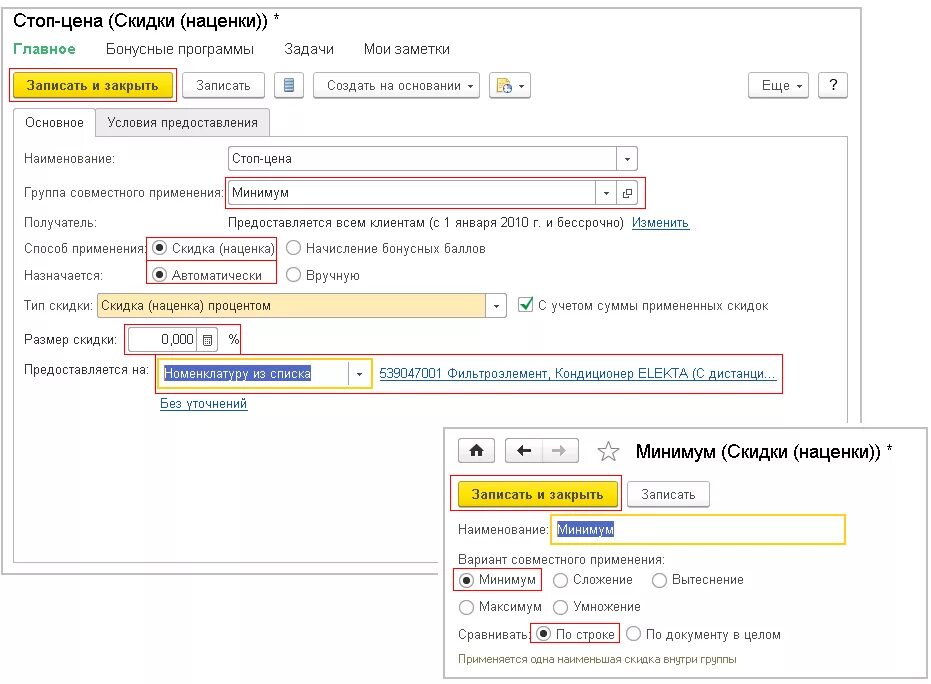Choose По документу в целом radio

pos(634,634)
